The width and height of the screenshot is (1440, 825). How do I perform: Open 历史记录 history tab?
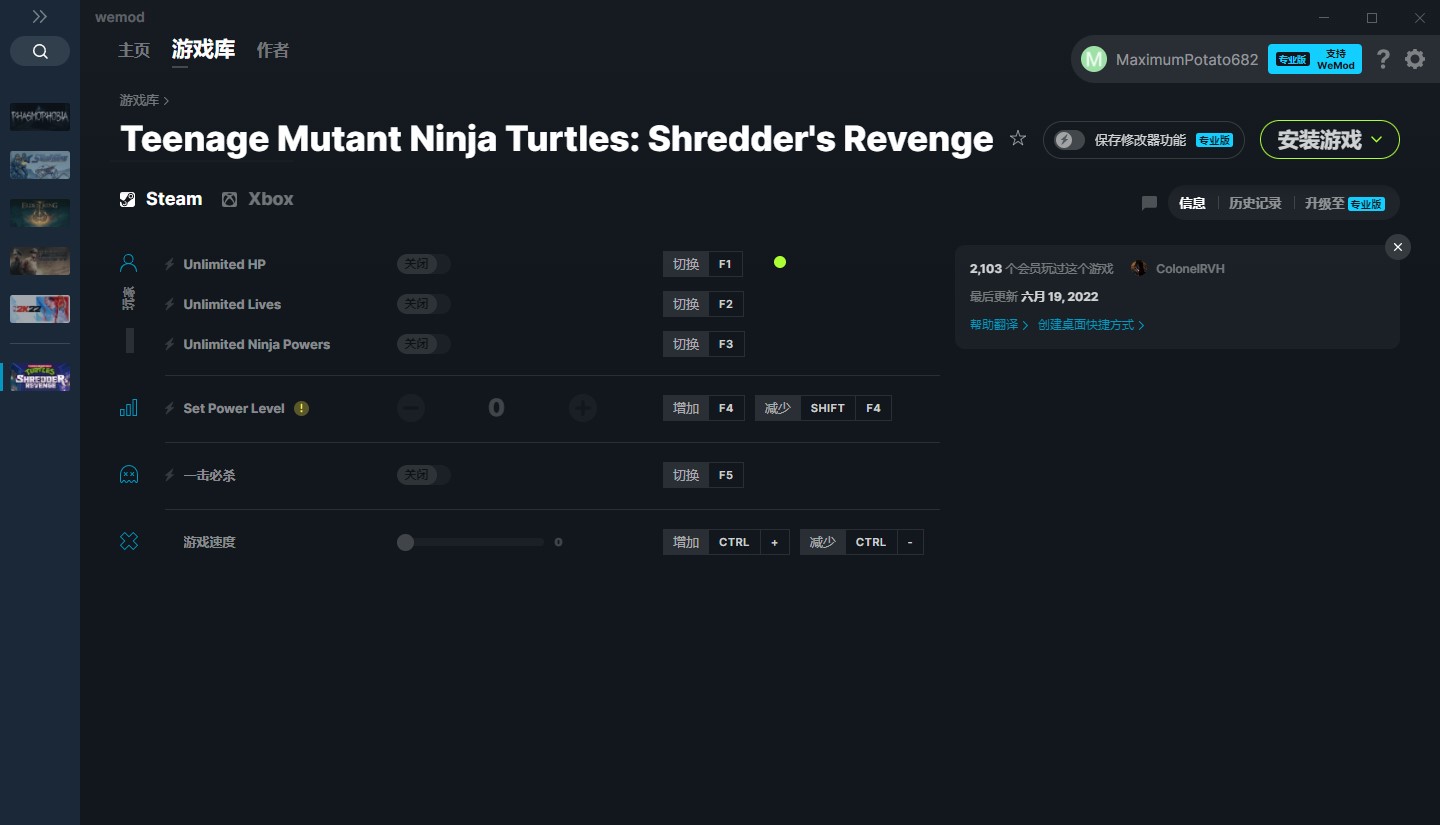point(1255,203)
